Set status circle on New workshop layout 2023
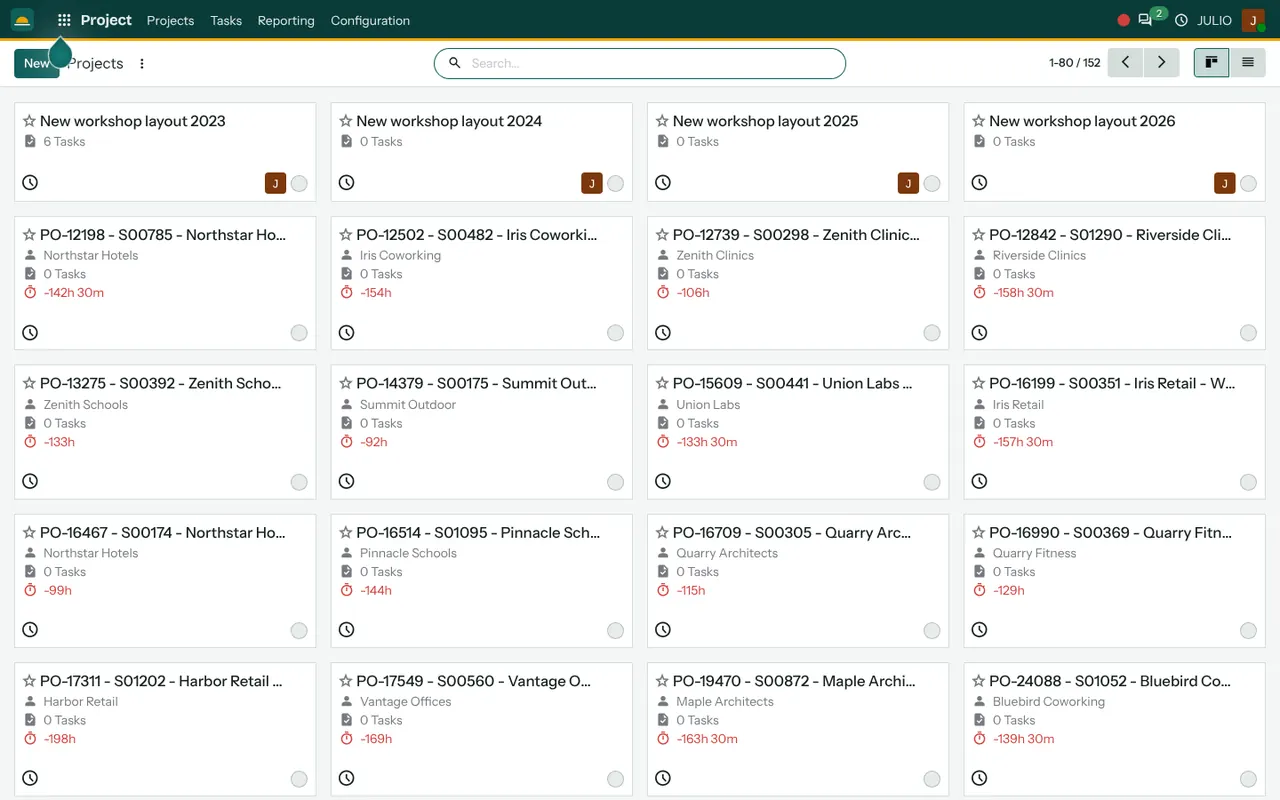Screen dimensions: 1280x800 pyautogui.click(x=299, y=183)
